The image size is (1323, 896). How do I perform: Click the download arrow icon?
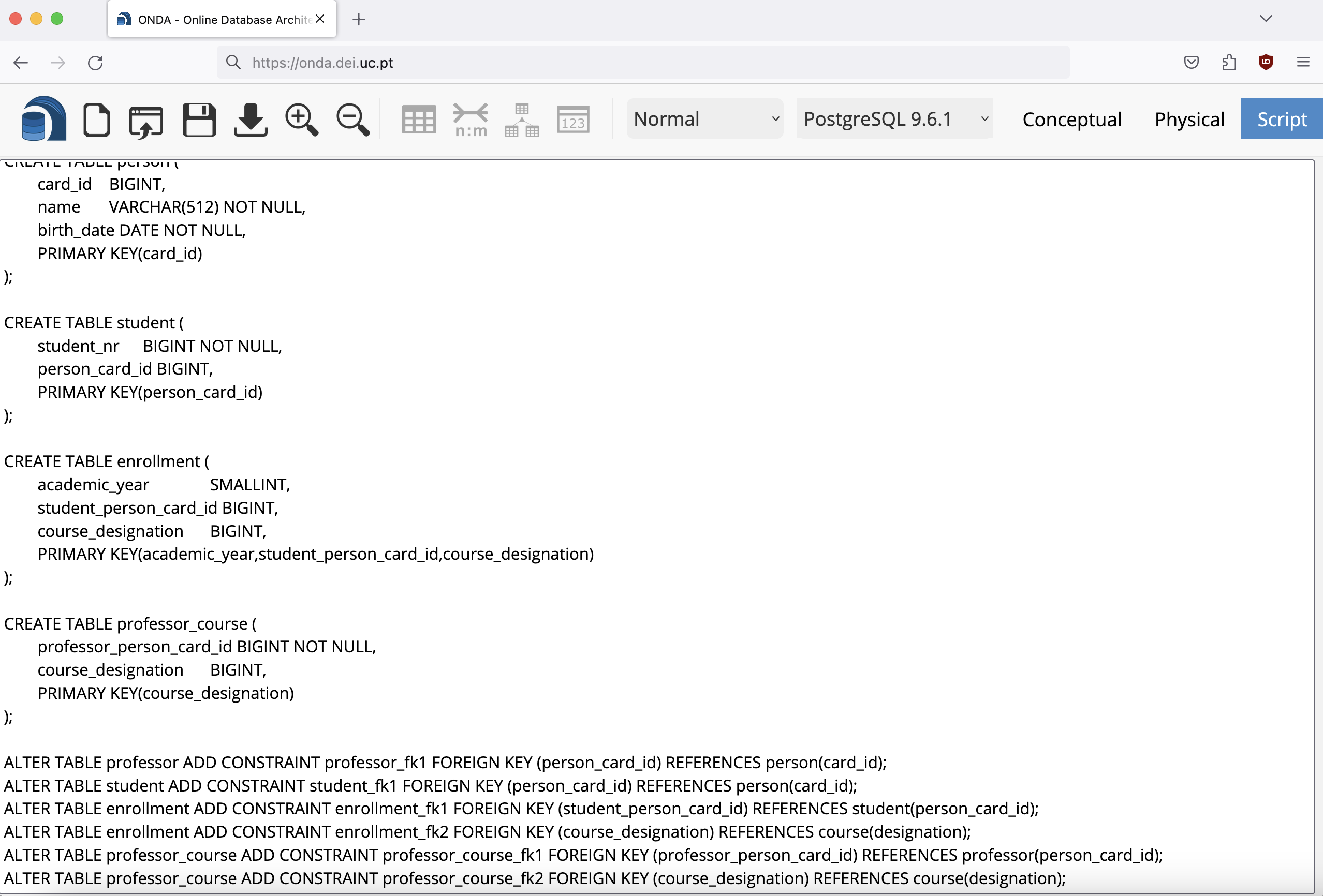250,120
